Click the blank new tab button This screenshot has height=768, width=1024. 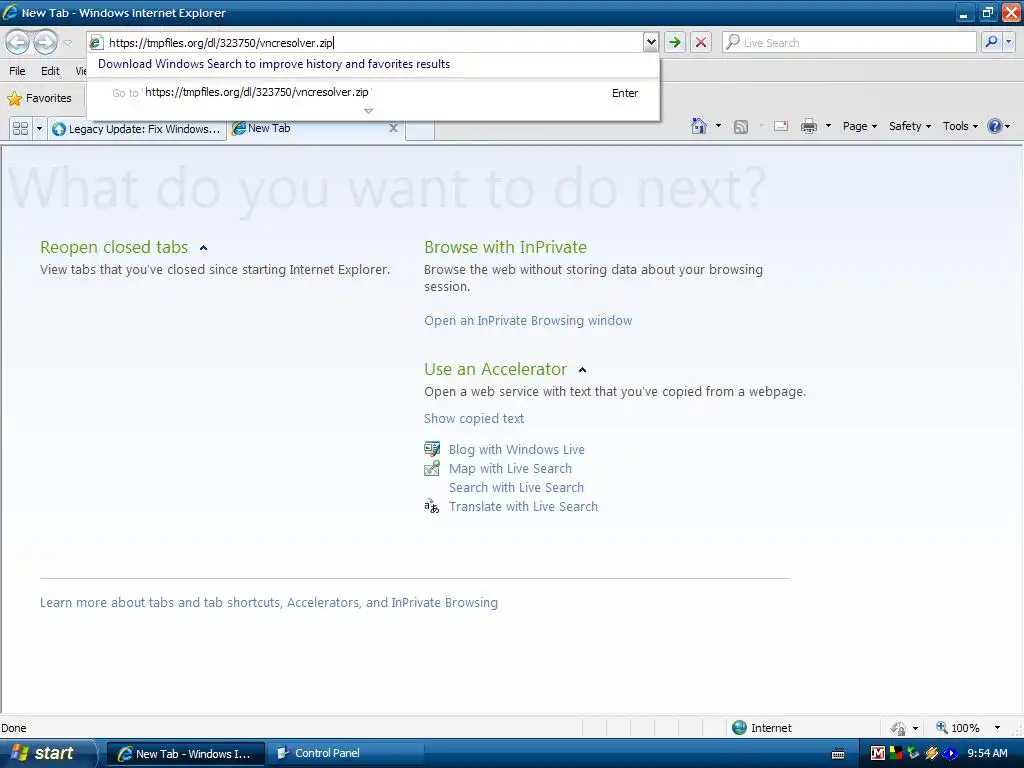(420, 129)
